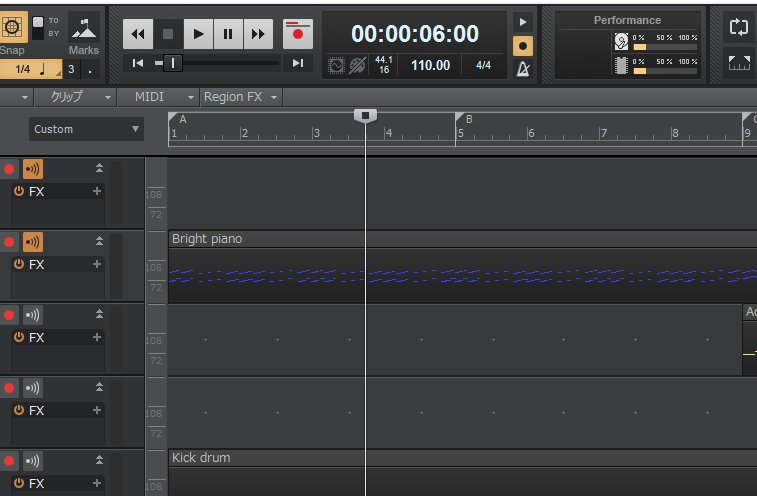
Task: Toggle FX power on track above Bright piano
Action: 18,191
